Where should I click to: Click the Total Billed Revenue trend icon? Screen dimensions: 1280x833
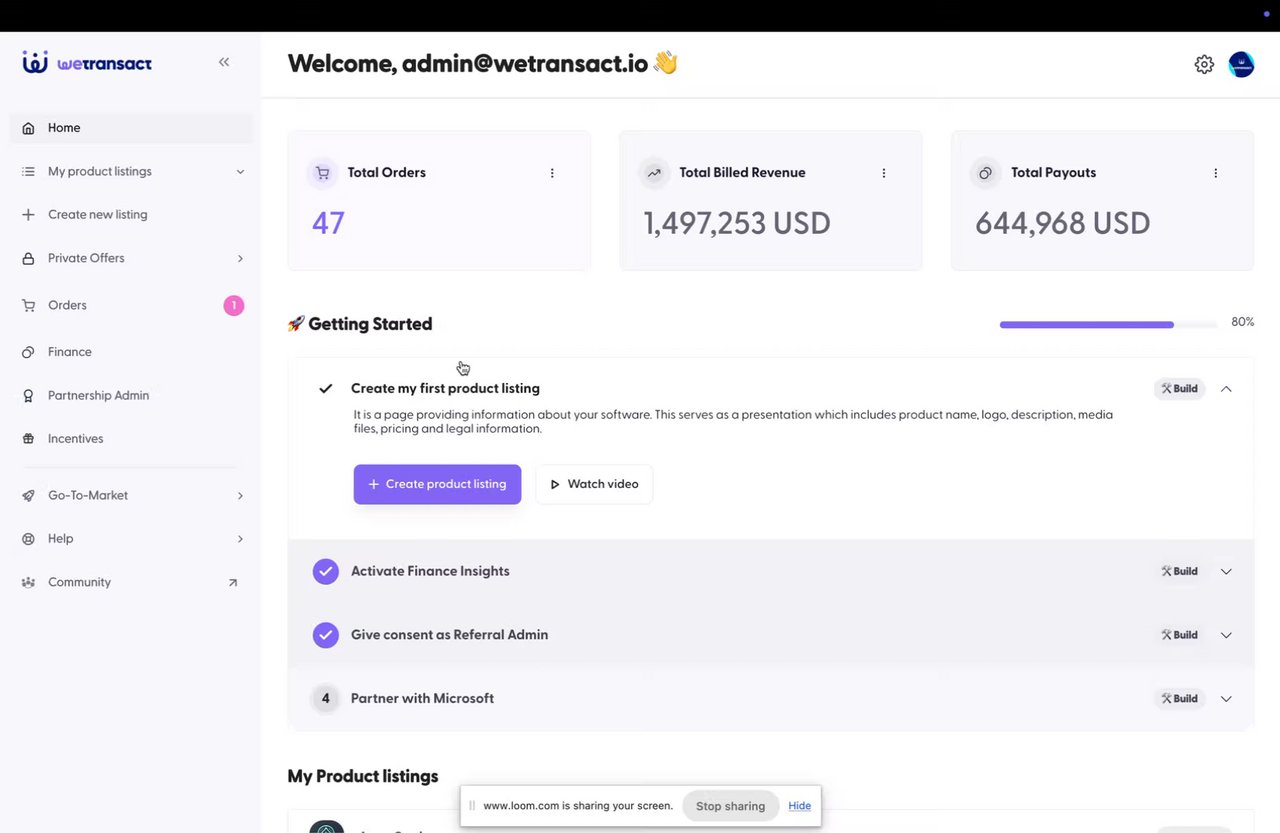click(654, 173)
